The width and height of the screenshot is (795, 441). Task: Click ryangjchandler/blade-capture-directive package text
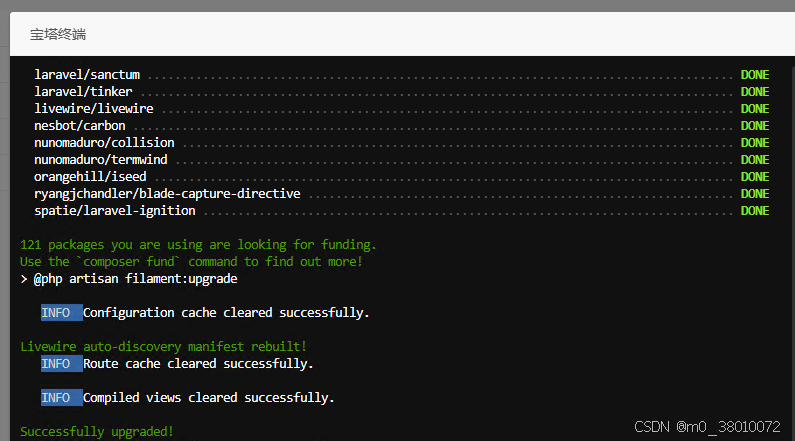pos(167,194)
